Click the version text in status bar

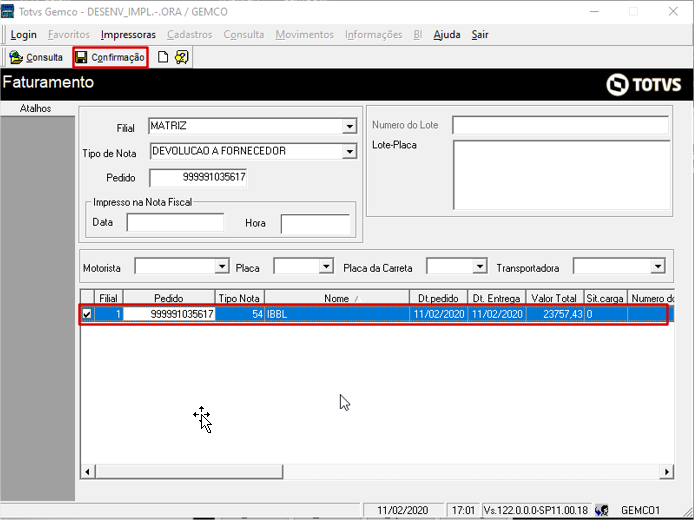click(x=536, y=510)
